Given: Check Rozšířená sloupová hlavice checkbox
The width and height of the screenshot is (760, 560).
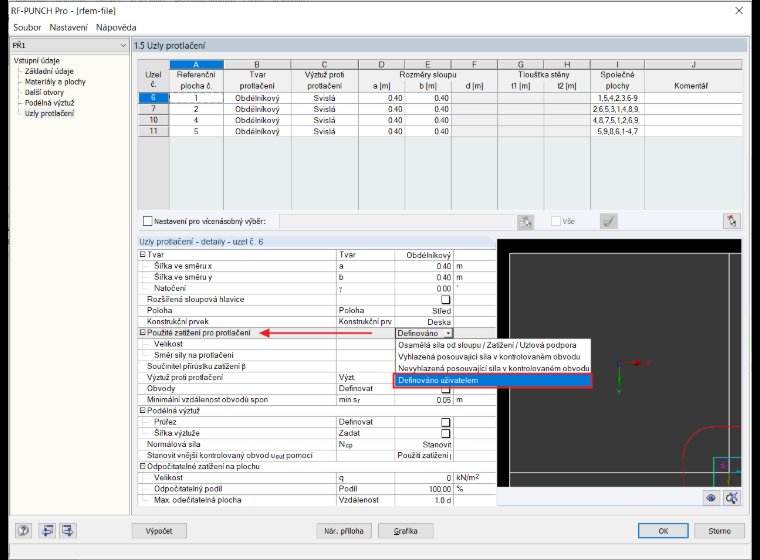Looking at the screenshot, I should point(445,300).
